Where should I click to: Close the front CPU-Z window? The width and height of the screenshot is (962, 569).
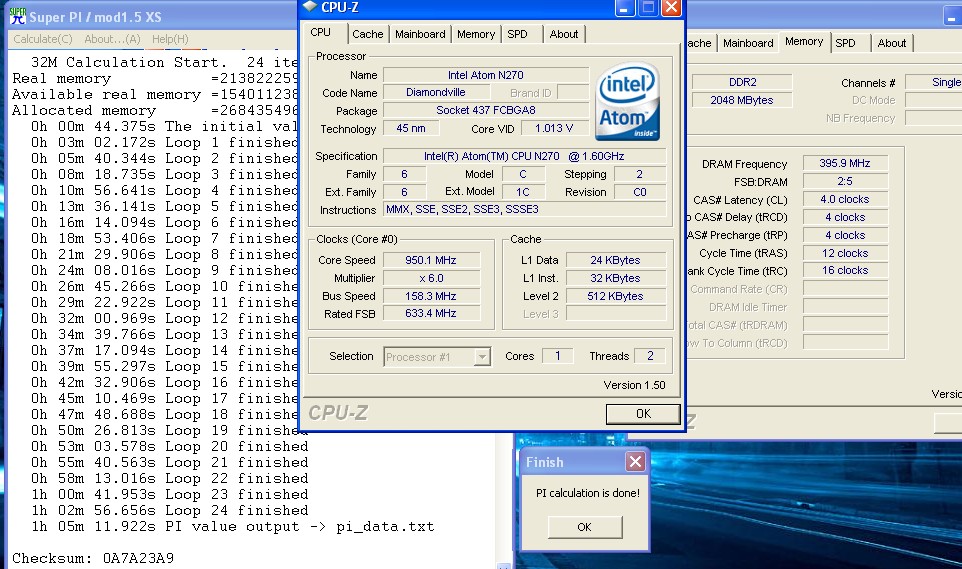[671, 8]
